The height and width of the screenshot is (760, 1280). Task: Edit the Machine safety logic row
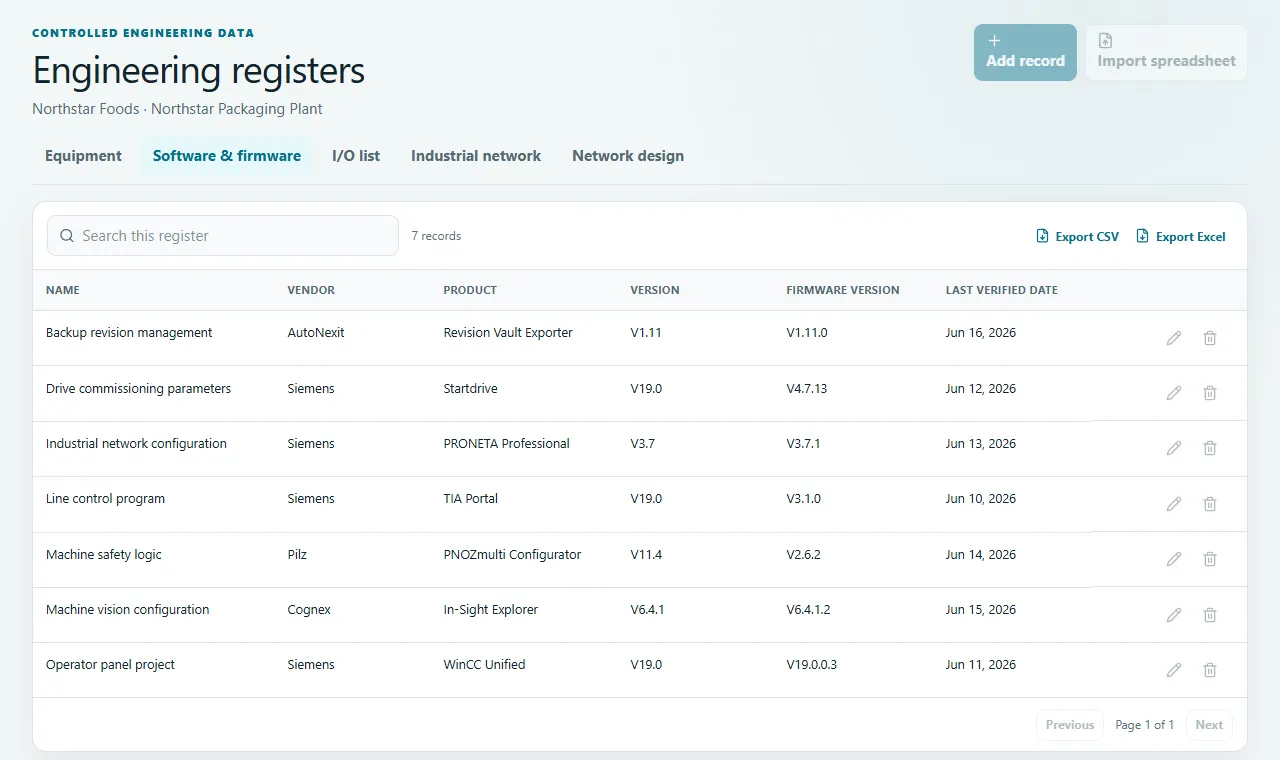1174,559
